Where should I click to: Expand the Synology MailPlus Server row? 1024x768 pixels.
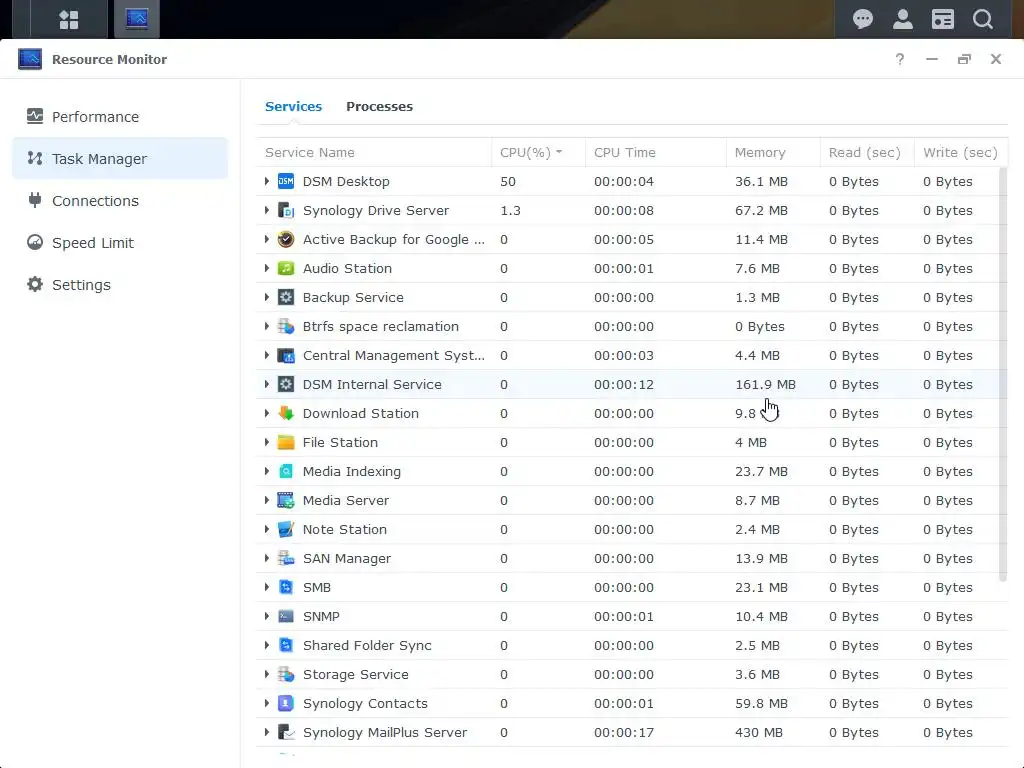266,732
